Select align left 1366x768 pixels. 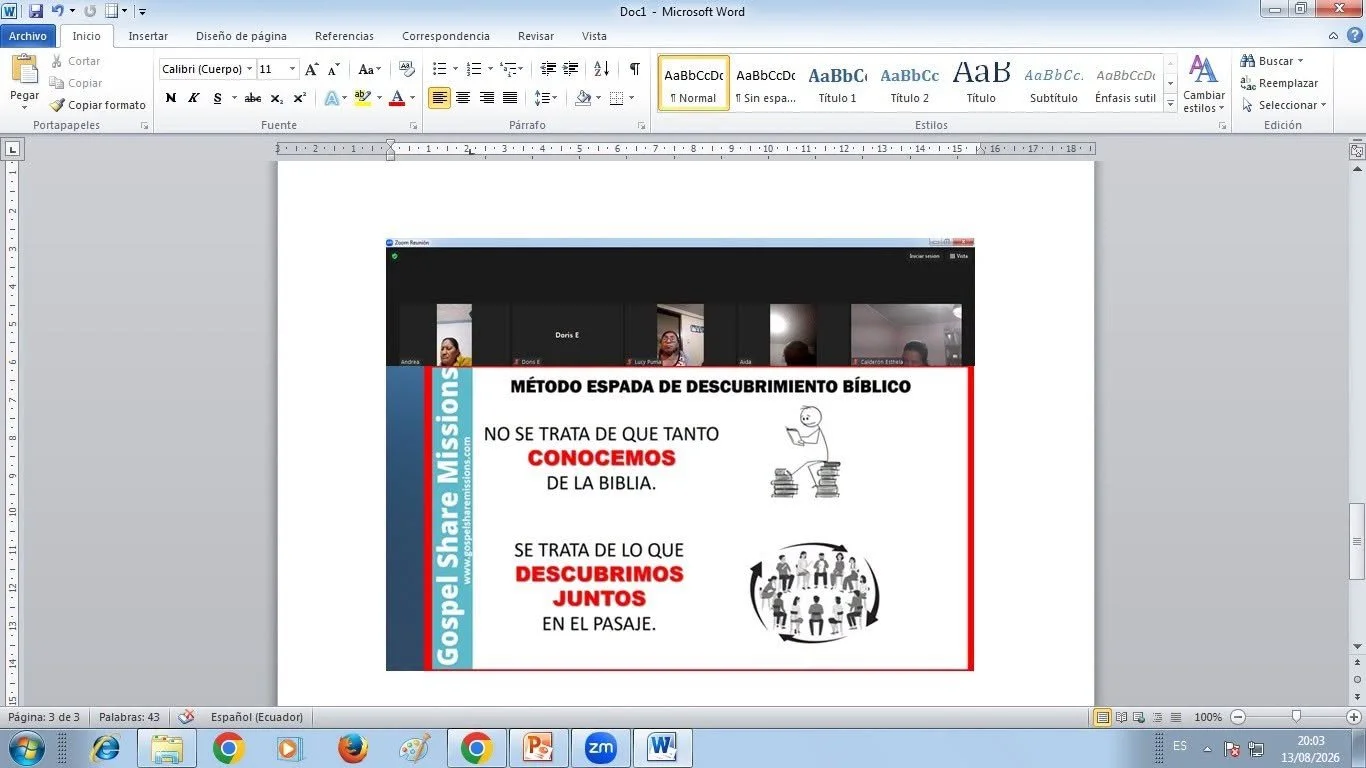(x=439, y=98)
